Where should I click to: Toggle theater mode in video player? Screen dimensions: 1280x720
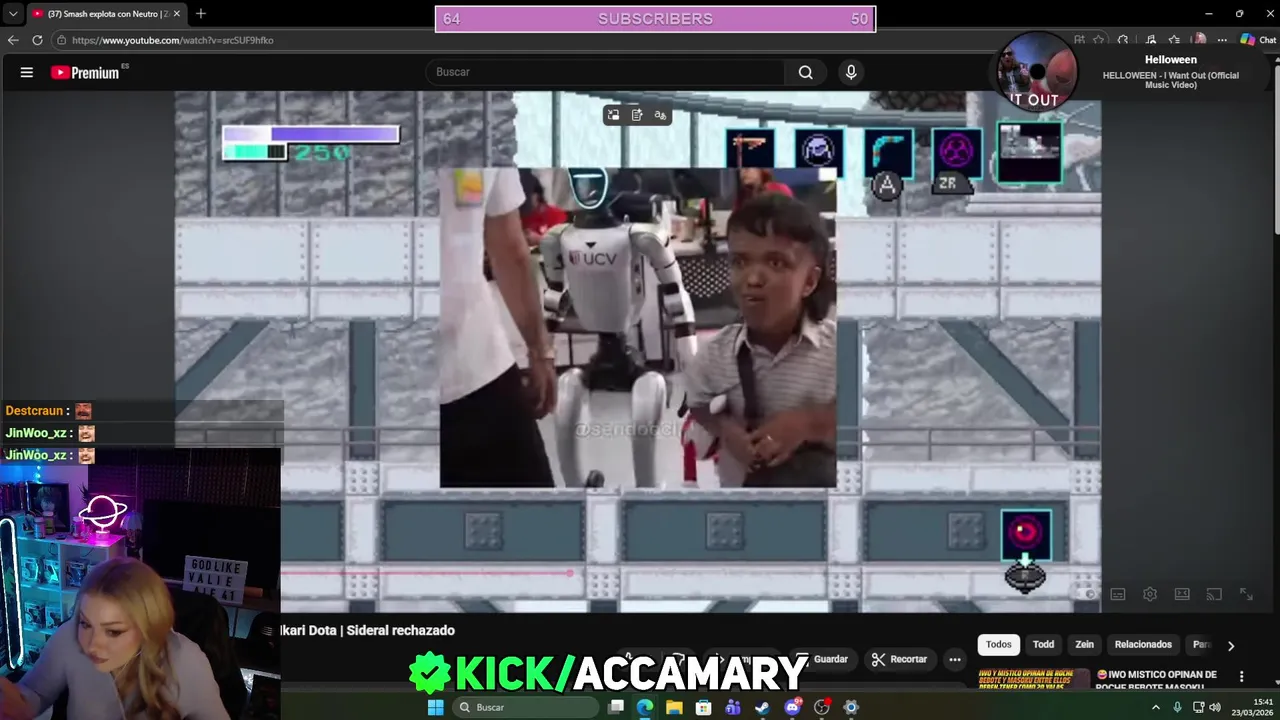(x=1182, y=594)
